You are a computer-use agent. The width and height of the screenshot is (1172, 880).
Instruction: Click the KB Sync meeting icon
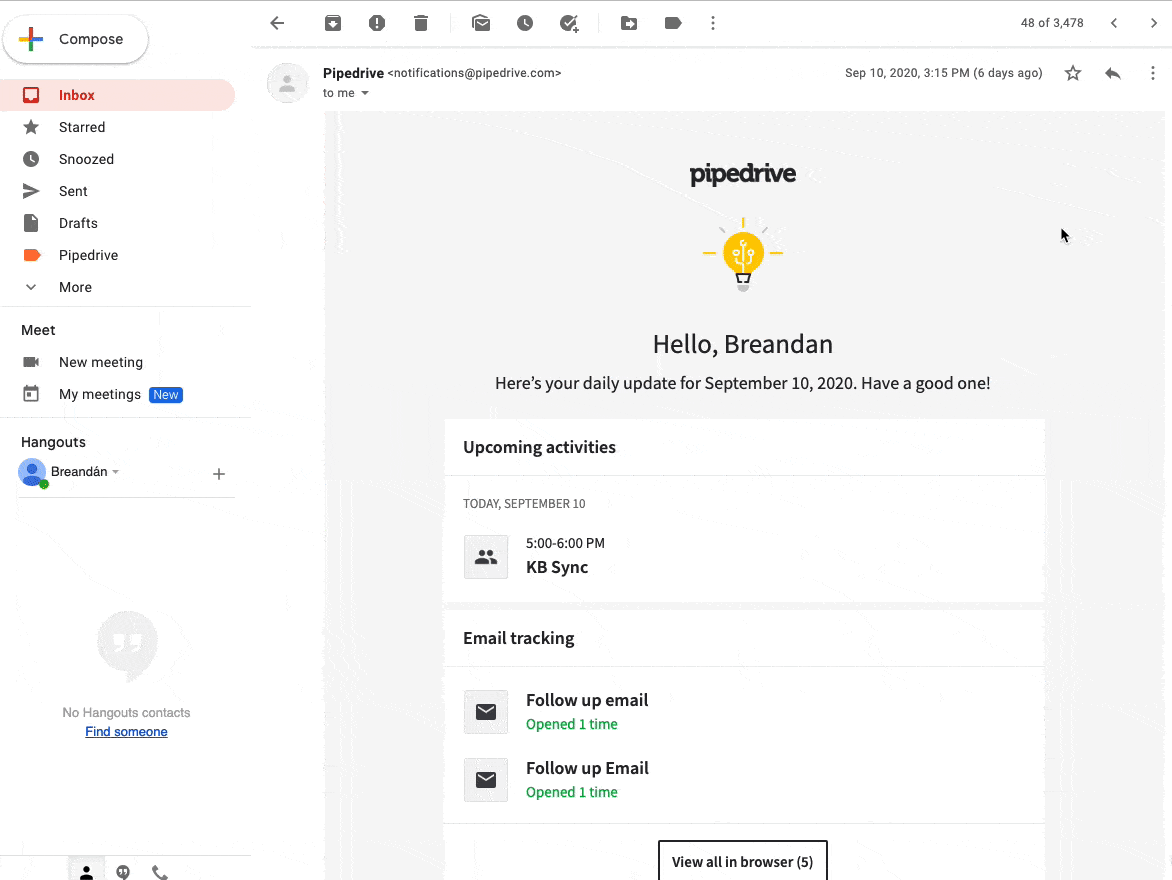pos(486,557)
